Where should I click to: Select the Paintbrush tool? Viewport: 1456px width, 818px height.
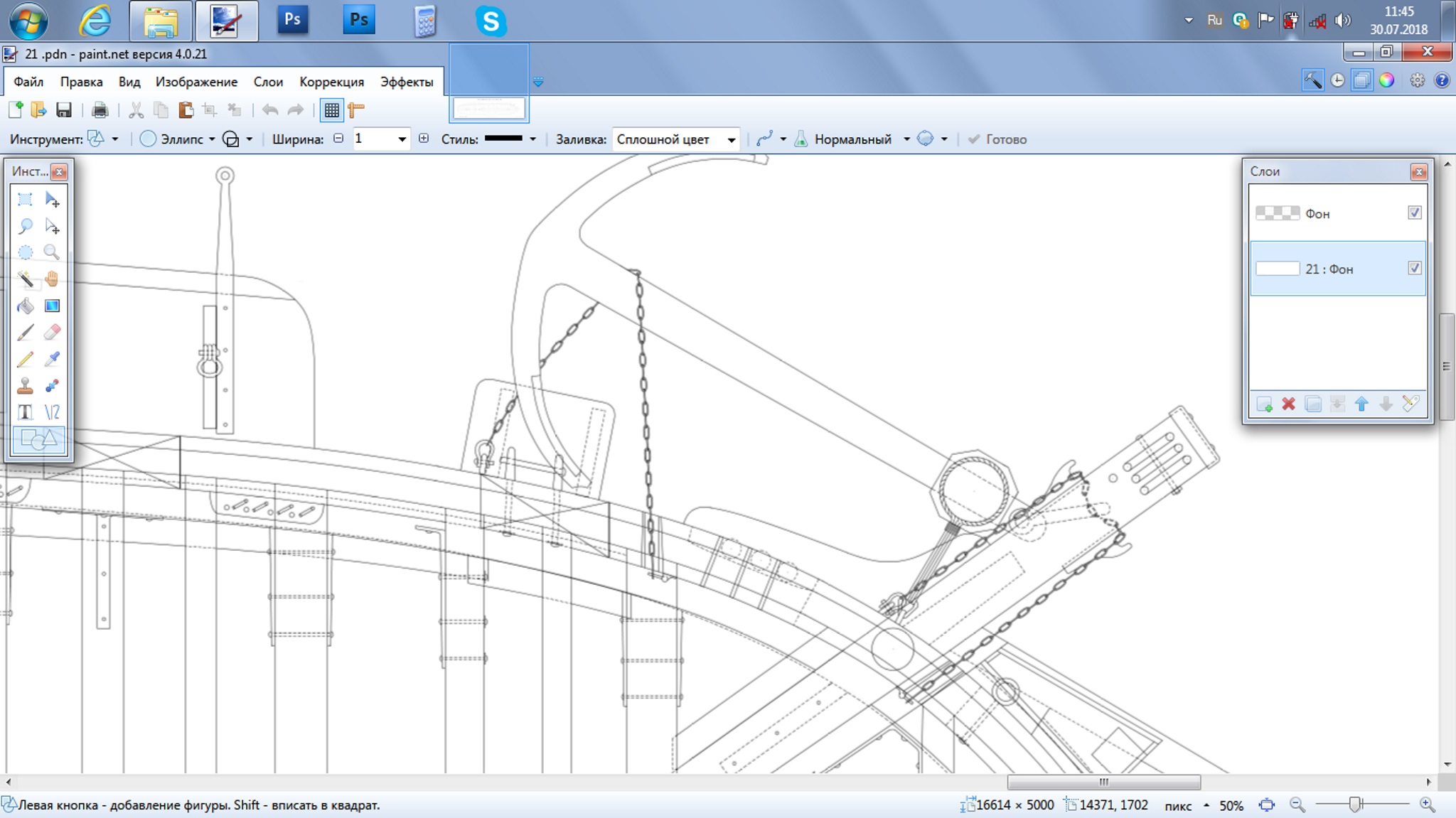[x=25, y=332]
